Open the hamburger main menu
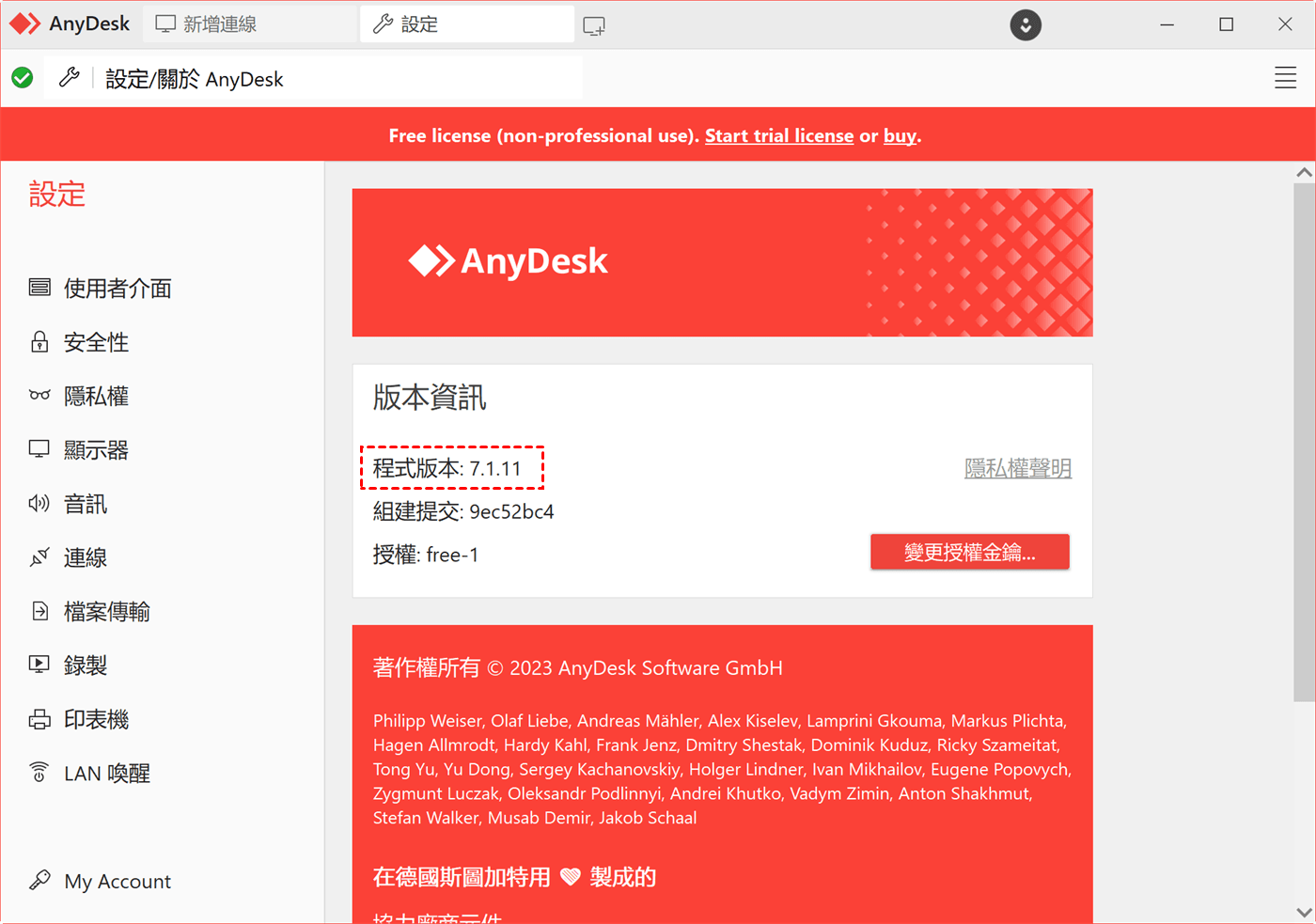 coord(1285,78)
